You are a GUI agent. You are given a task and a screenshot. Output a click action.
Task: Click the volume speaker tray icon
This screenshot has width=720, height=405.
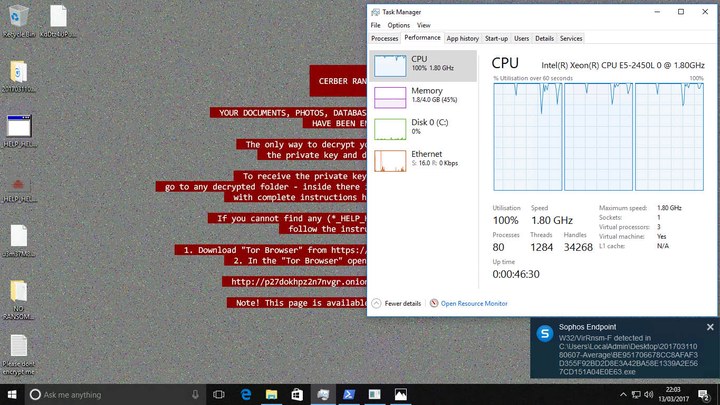pos(649,394)
